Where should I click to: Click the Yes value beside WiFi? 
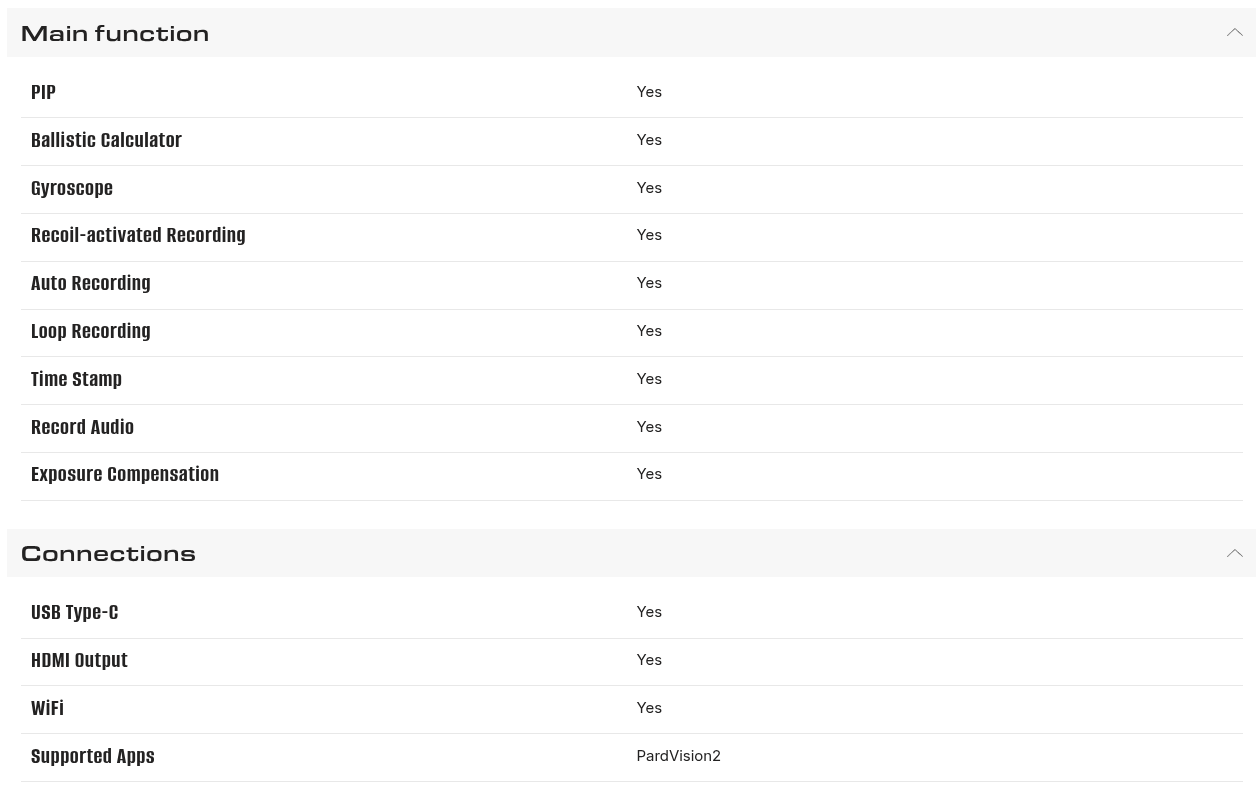pos(649,708)
